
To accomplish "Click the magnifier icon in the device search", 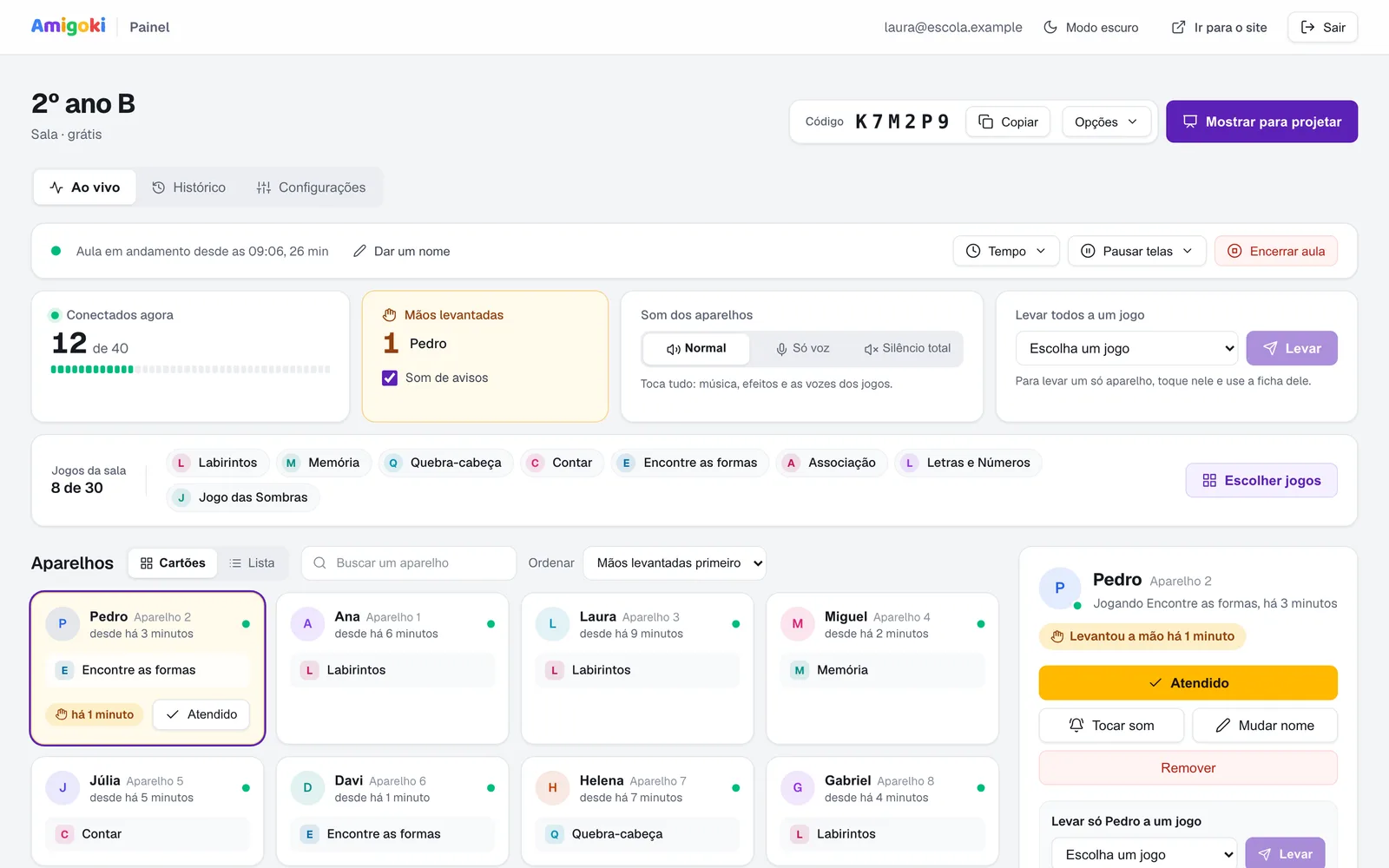I will pos(319,562).
